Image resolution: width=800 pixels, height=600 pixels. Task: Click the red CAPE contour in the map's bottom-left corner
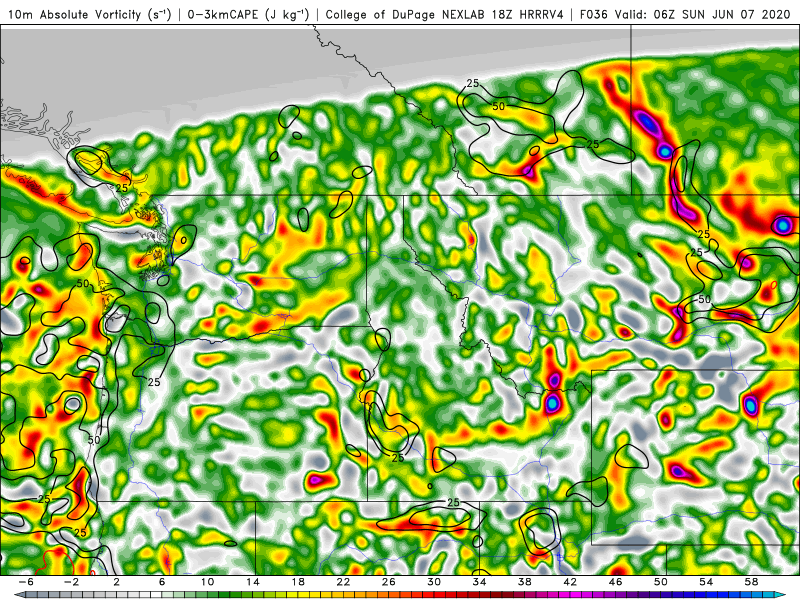coord(57,562)
